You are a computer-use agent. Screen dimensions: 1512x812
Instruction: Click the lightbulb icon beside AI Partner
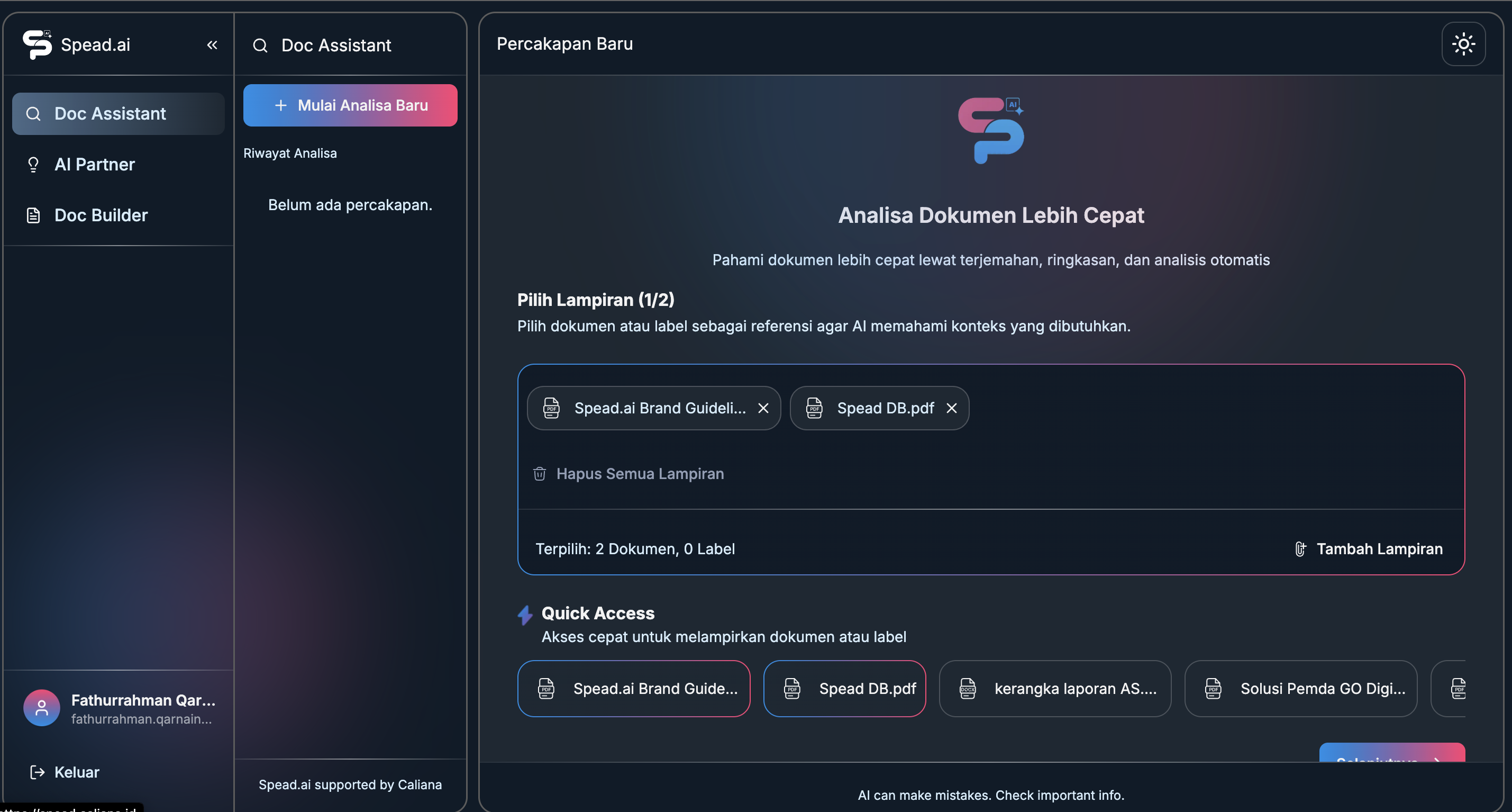pyautogui.click(x=33, y=165)
